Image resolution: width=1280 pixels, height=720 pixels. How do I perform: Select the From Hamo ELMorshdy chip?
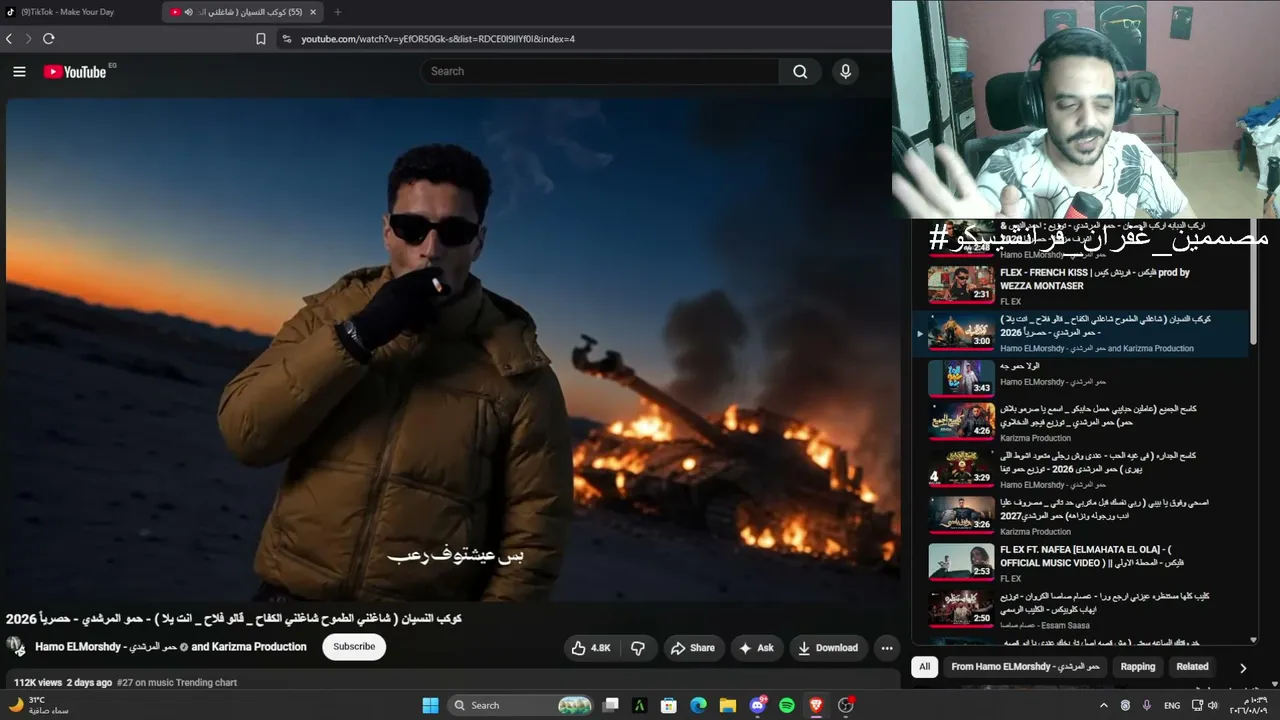1026,667
